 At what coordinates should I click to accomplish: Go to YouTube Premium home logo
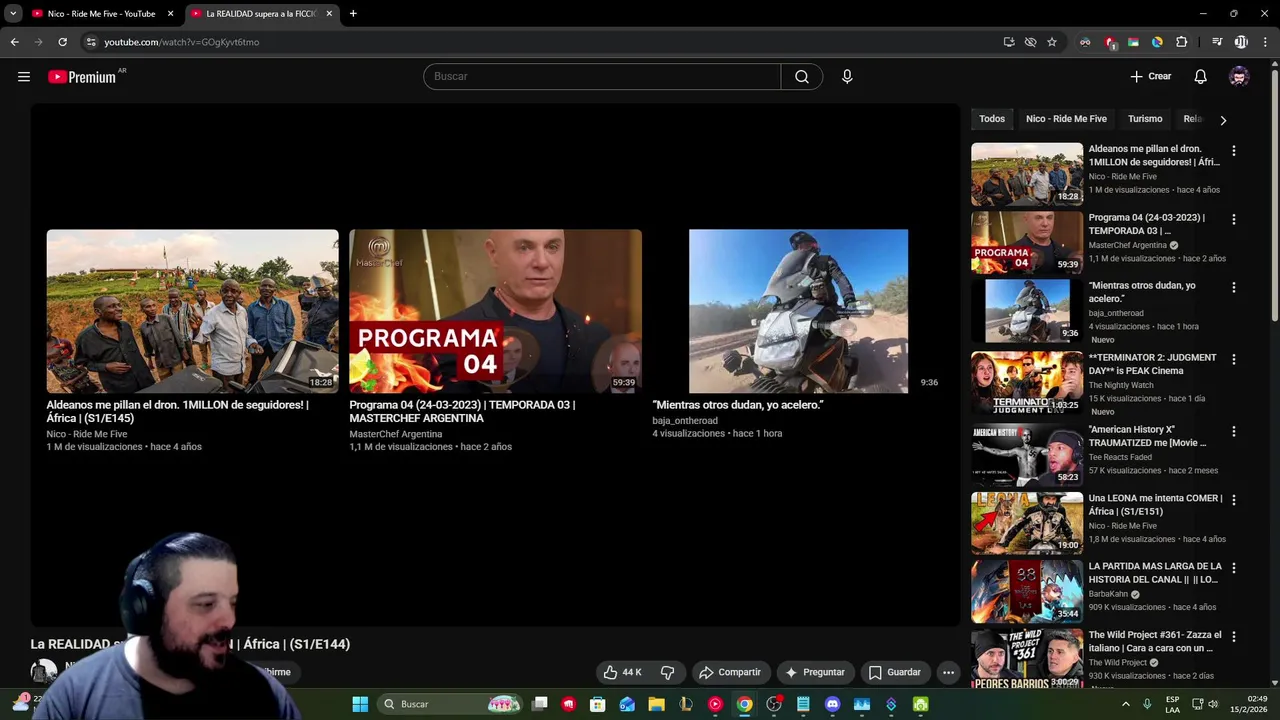click(82, 77)
